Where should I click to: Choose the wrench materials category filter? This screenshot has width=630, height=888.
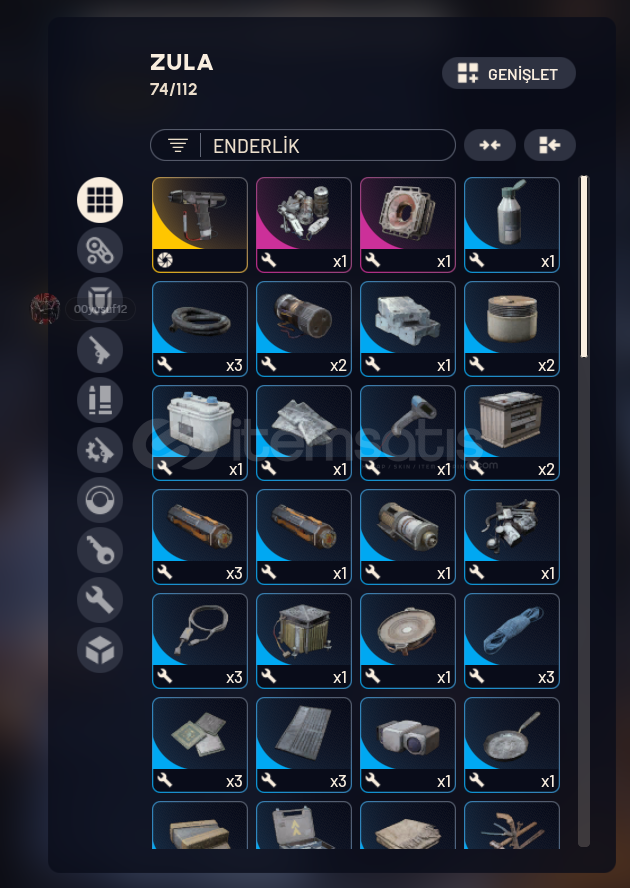(x=100, y=600)
